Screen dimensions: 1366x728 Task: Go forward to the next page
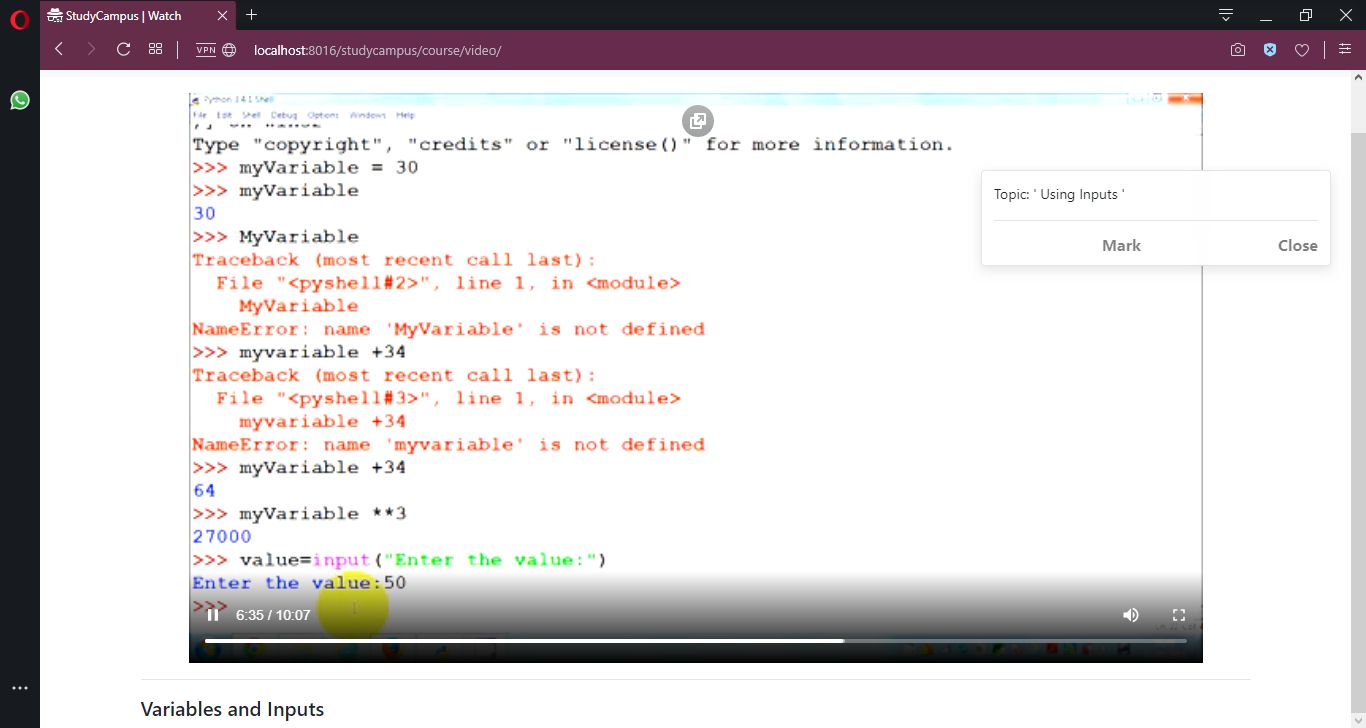pyautogui.click(x=91, y=49)
